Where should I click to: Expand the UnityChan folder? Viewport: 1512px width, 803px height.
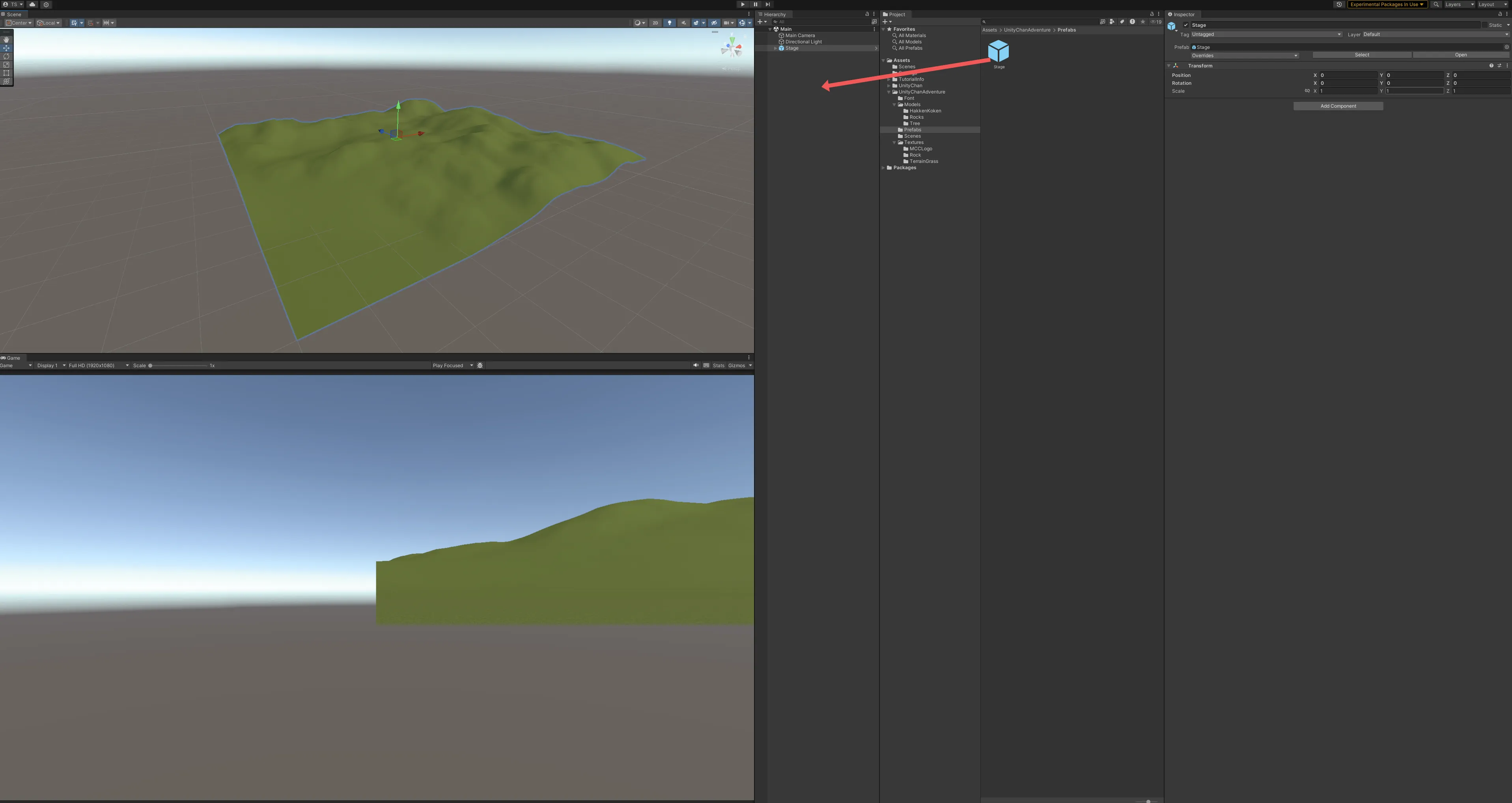(x=889, y=86)
